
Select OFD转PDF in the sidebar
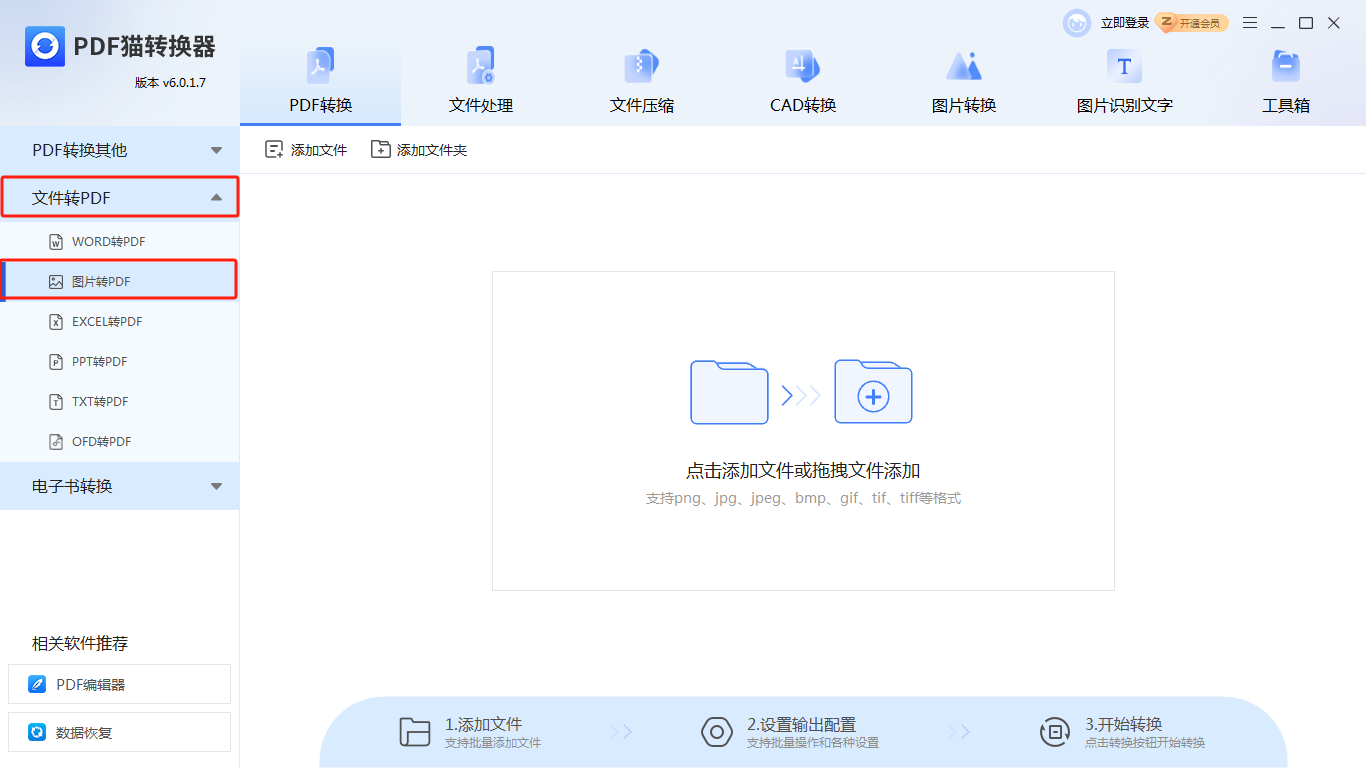pyautogui.click(x=119, y=442)
